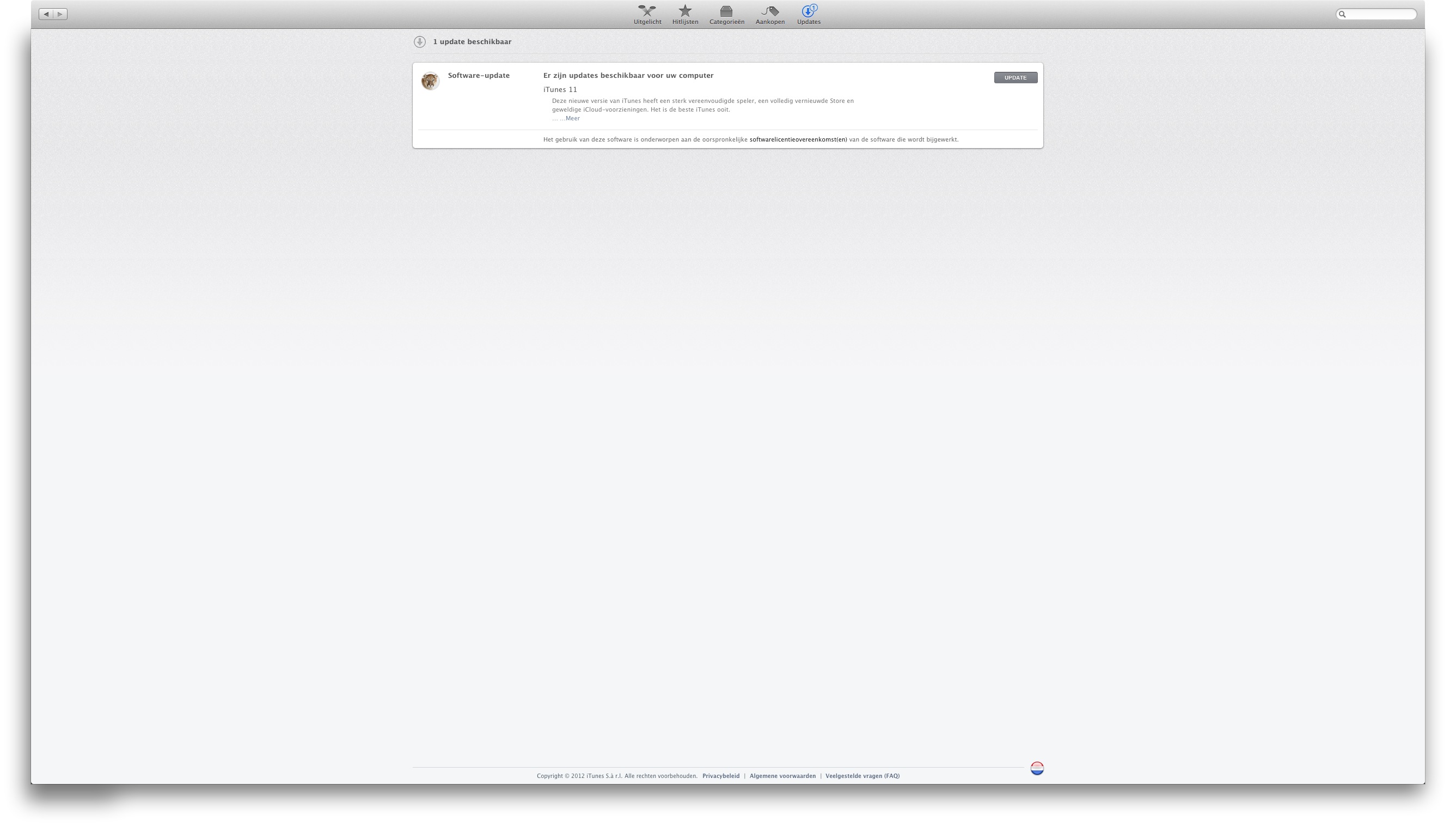Click inside the search field
Screen dimensions: 1456x827
[1381, 14]
